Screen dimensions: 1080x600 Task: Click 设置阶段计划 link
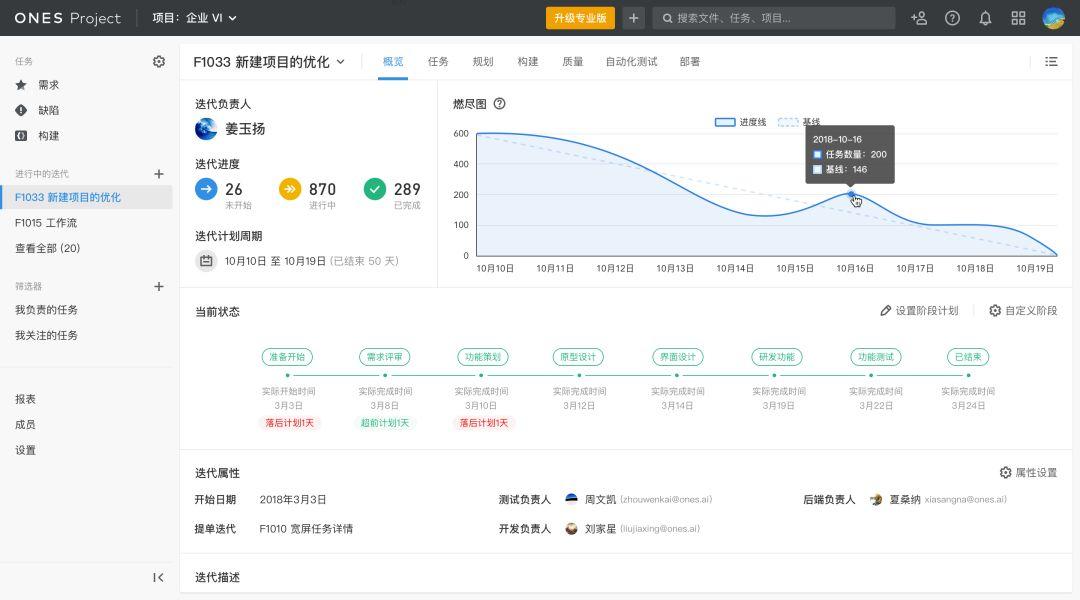coord(919,311)
